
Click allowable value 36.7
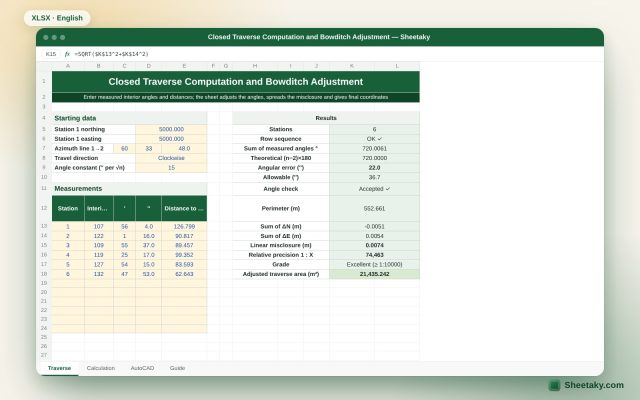pyautogui.click(x=374, y=177)
